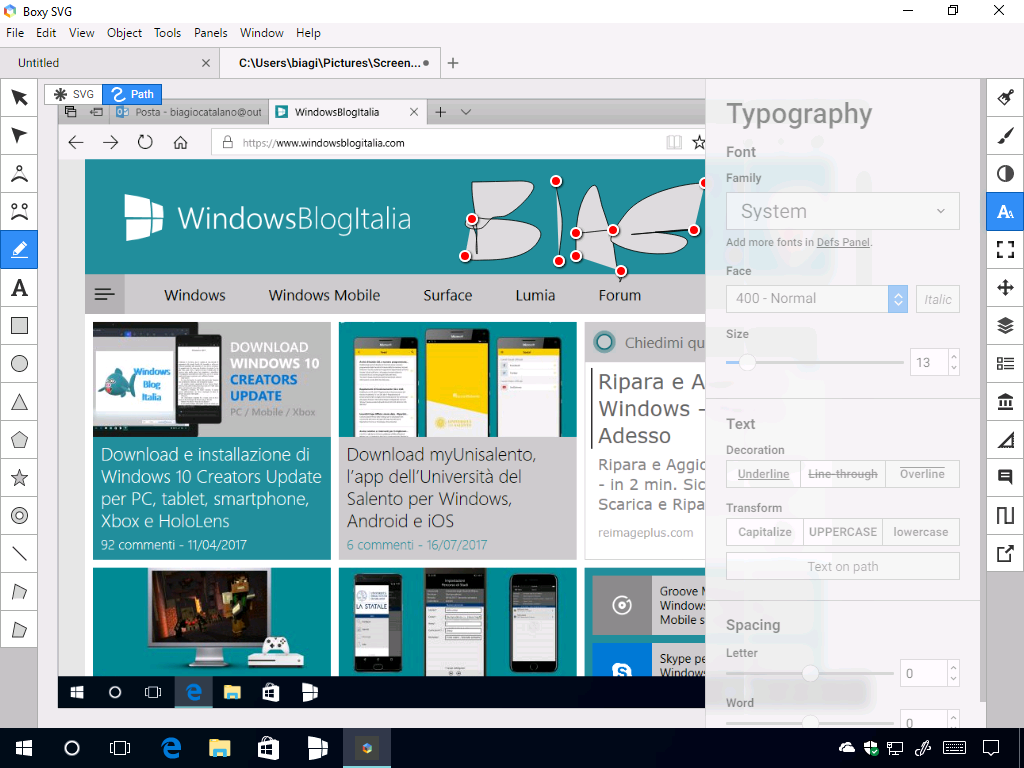Open the Object menu
Image resolution: width=1024 pixels, height=768 pixels.
[124, 33]
